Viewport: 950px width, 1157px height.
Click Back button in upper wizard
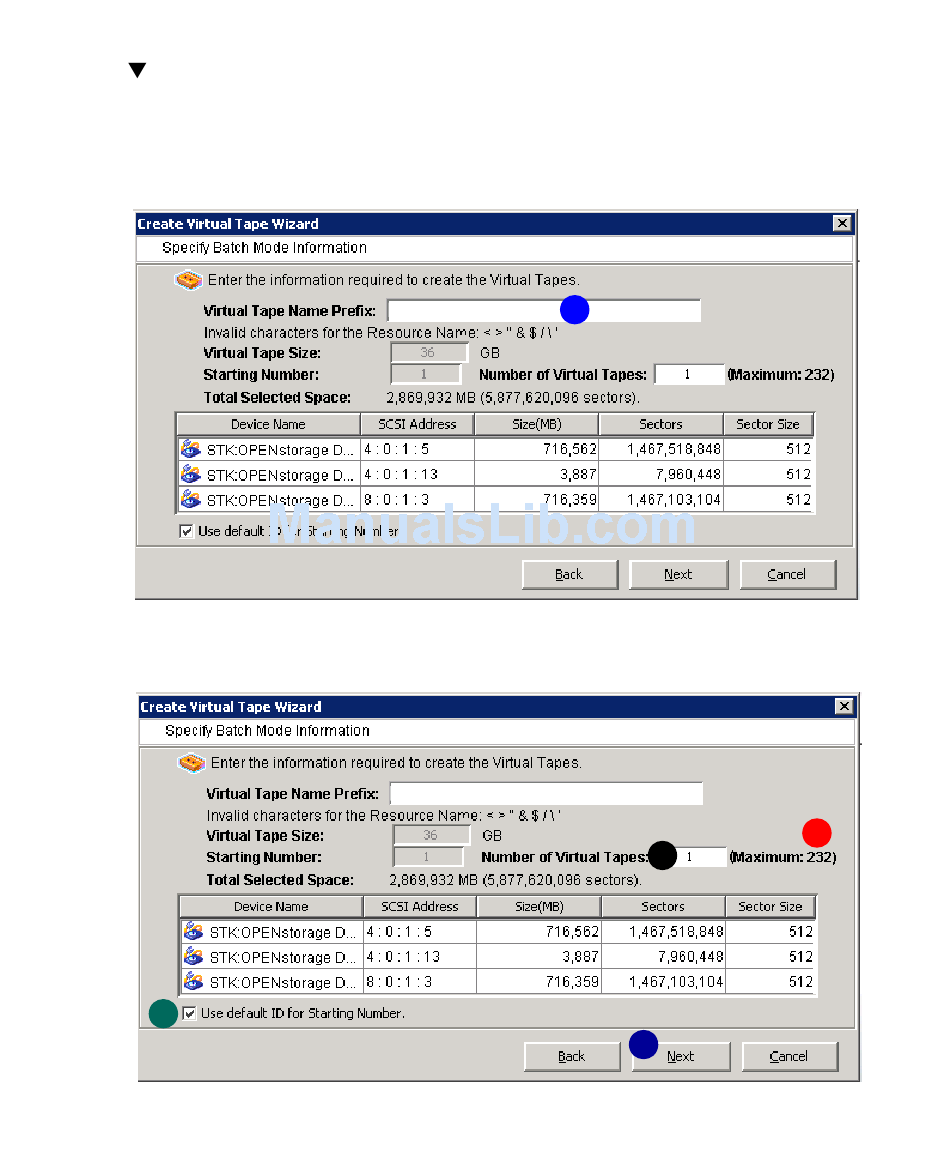tap(570, 575)
